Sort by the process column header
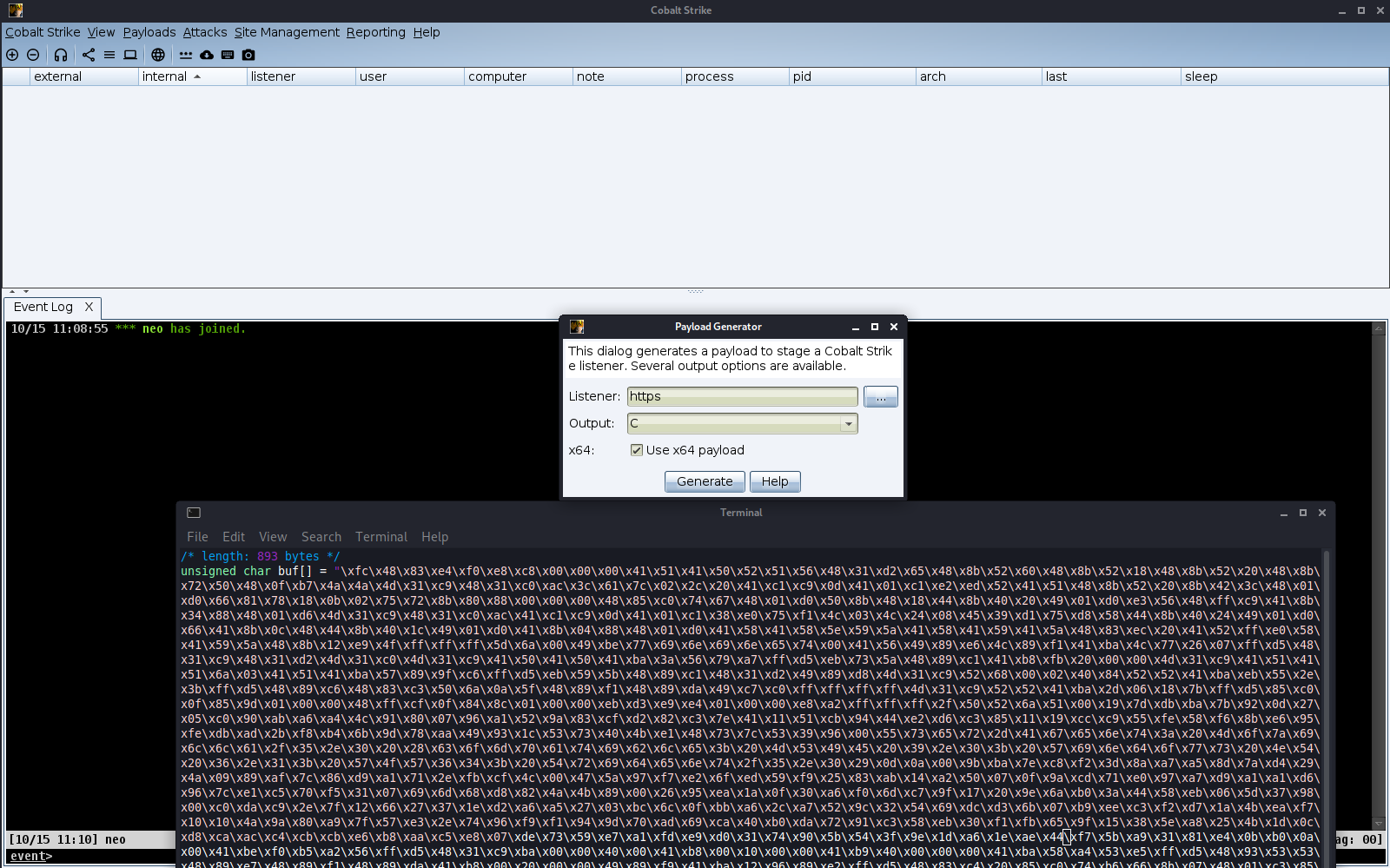The image size is (1390, 868). pyautogui.click(x=736, y=76)
